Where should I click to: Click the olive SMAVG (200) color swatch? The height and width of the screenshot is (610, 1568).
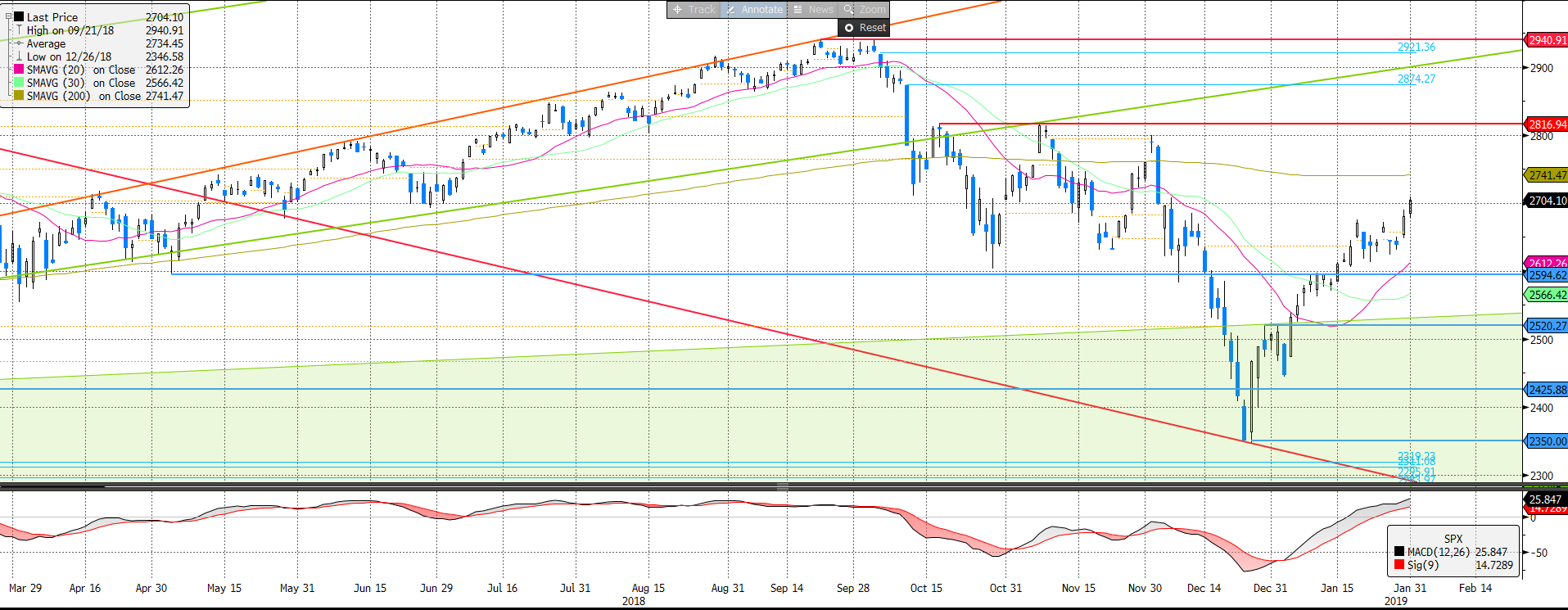coord(19,96)
